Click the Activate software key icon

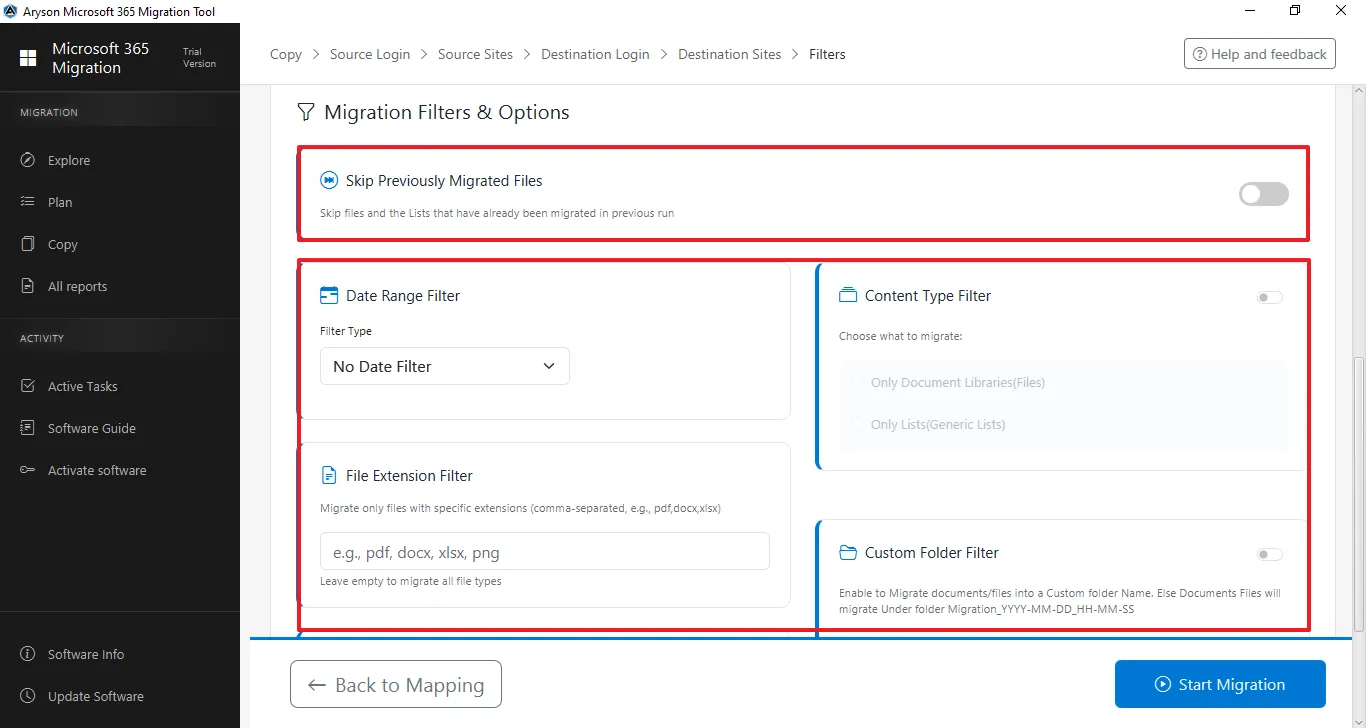click(28, 470)
